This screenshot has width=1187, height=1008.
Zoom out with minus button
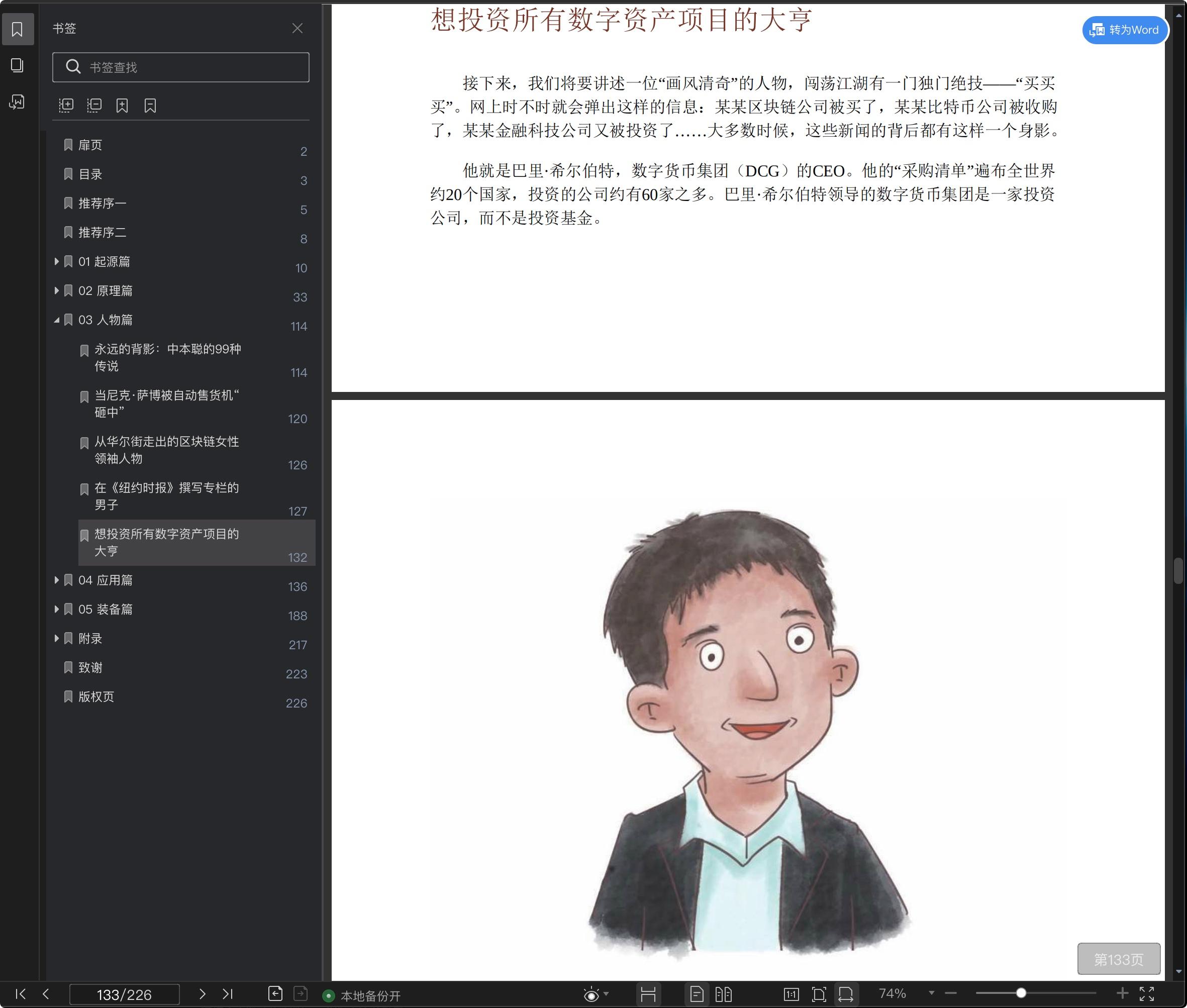951,993
